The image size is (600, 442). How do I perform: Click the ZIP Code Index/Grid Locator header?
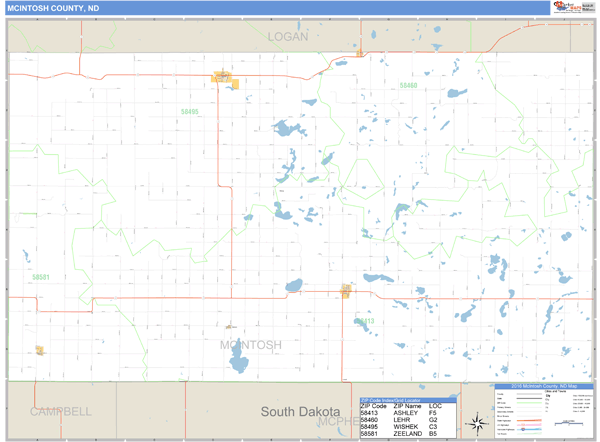pyautogui.click(x=400, y=398)
